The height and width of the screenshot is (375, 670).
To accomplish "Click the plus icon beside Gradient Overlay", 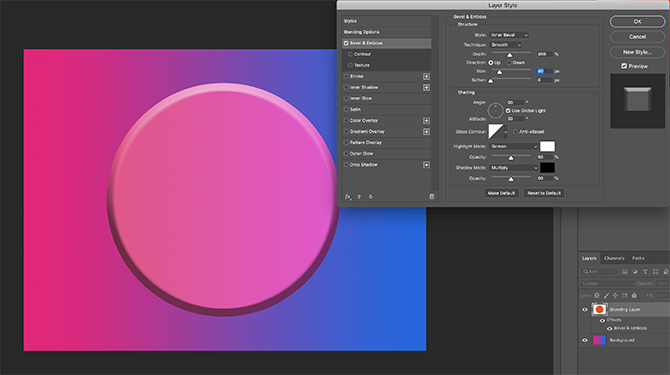I will (x=426, y=132).
